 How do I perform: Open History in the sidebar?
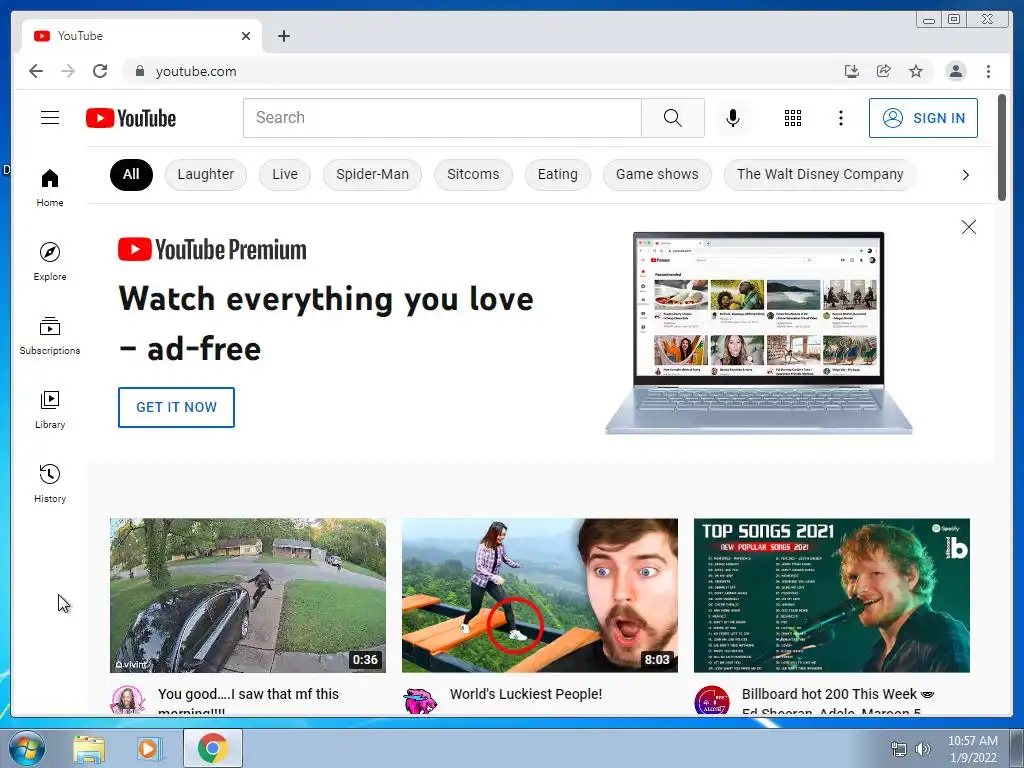tap(50, 483)
